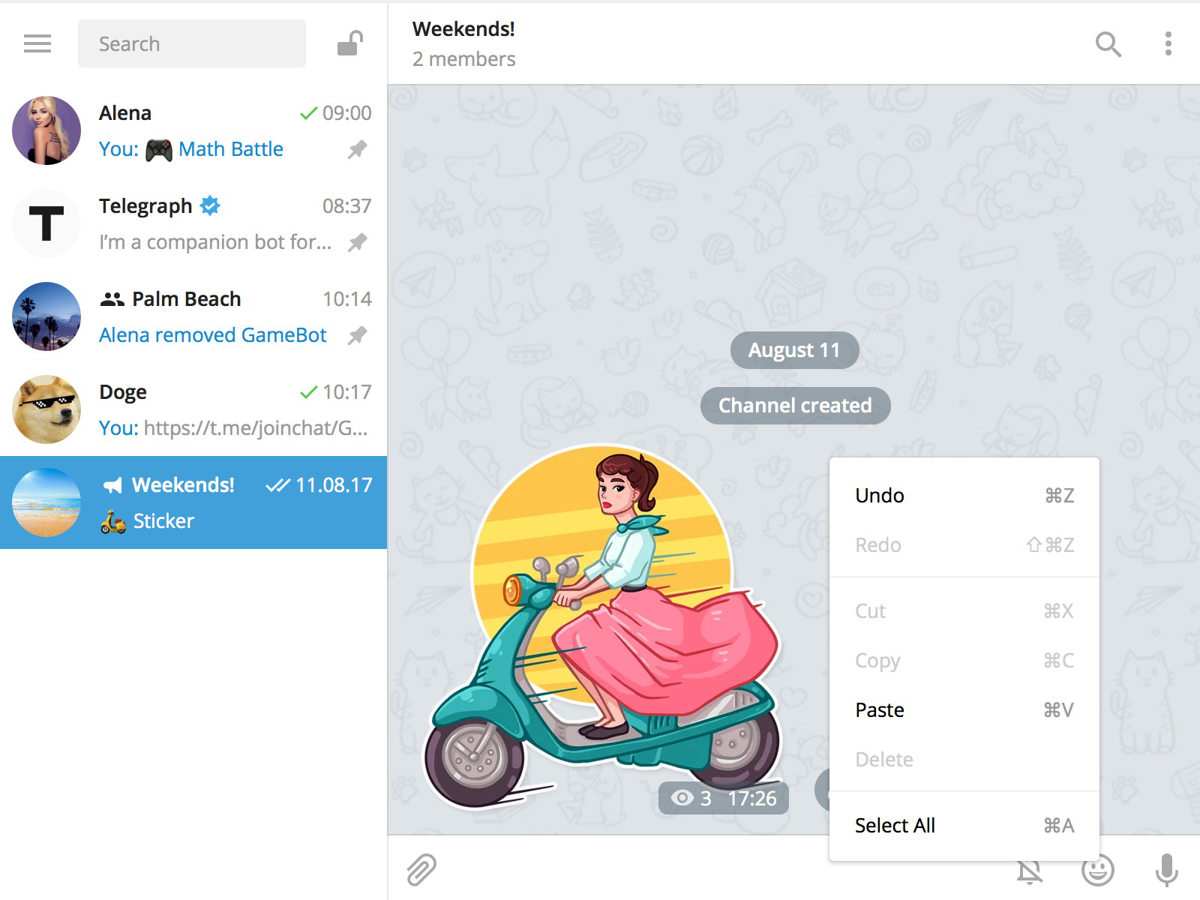This screenshot has width=1200, height=900.
Task: Choose Redo from context menu
Action: [964, 545]
